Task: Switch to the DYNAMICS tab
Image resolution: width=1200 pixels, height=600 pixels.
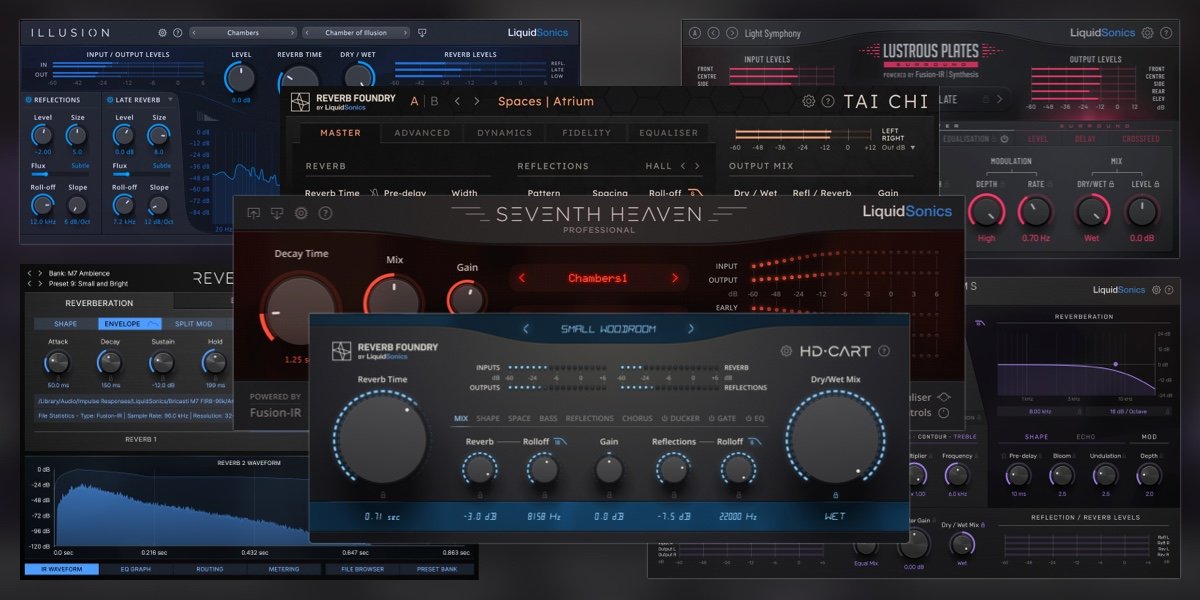Action: coord(503,132)
